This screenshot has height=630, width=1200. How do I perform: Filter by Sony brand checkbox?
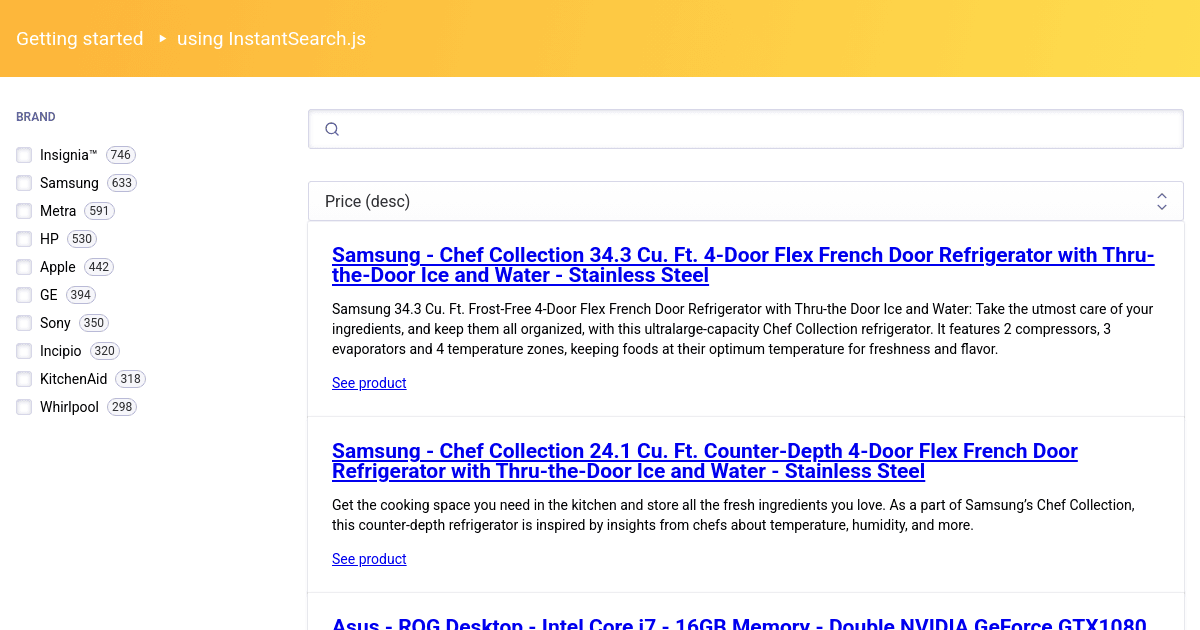(24, 323)
